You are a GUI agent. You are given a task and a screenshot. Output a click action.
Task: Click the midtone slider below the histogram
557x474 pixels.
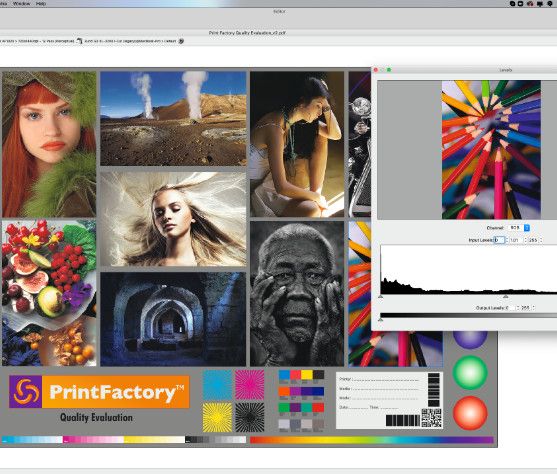[505, 296]
